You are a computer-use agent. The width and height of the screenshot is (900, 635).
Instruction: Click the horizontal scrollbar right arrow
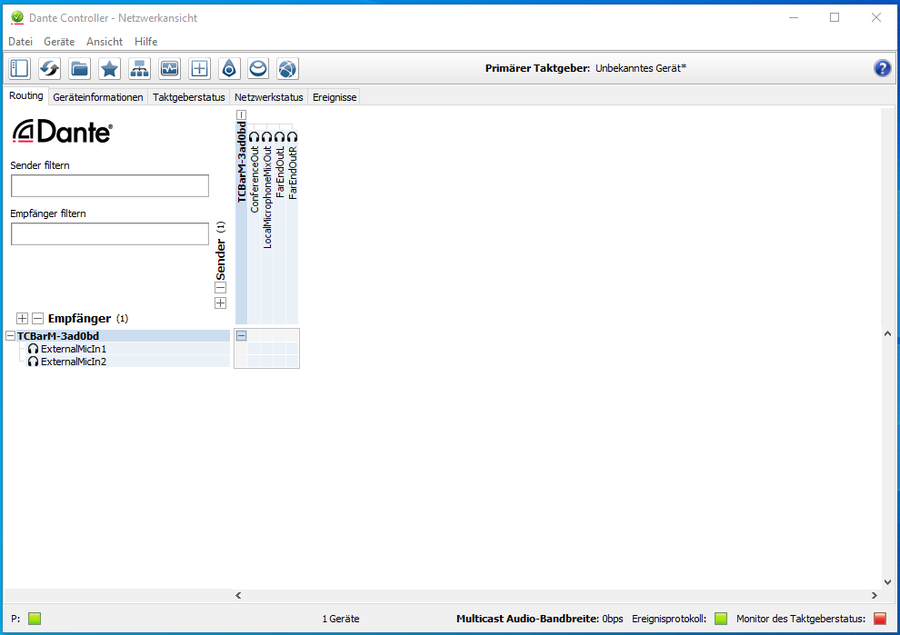874,595
